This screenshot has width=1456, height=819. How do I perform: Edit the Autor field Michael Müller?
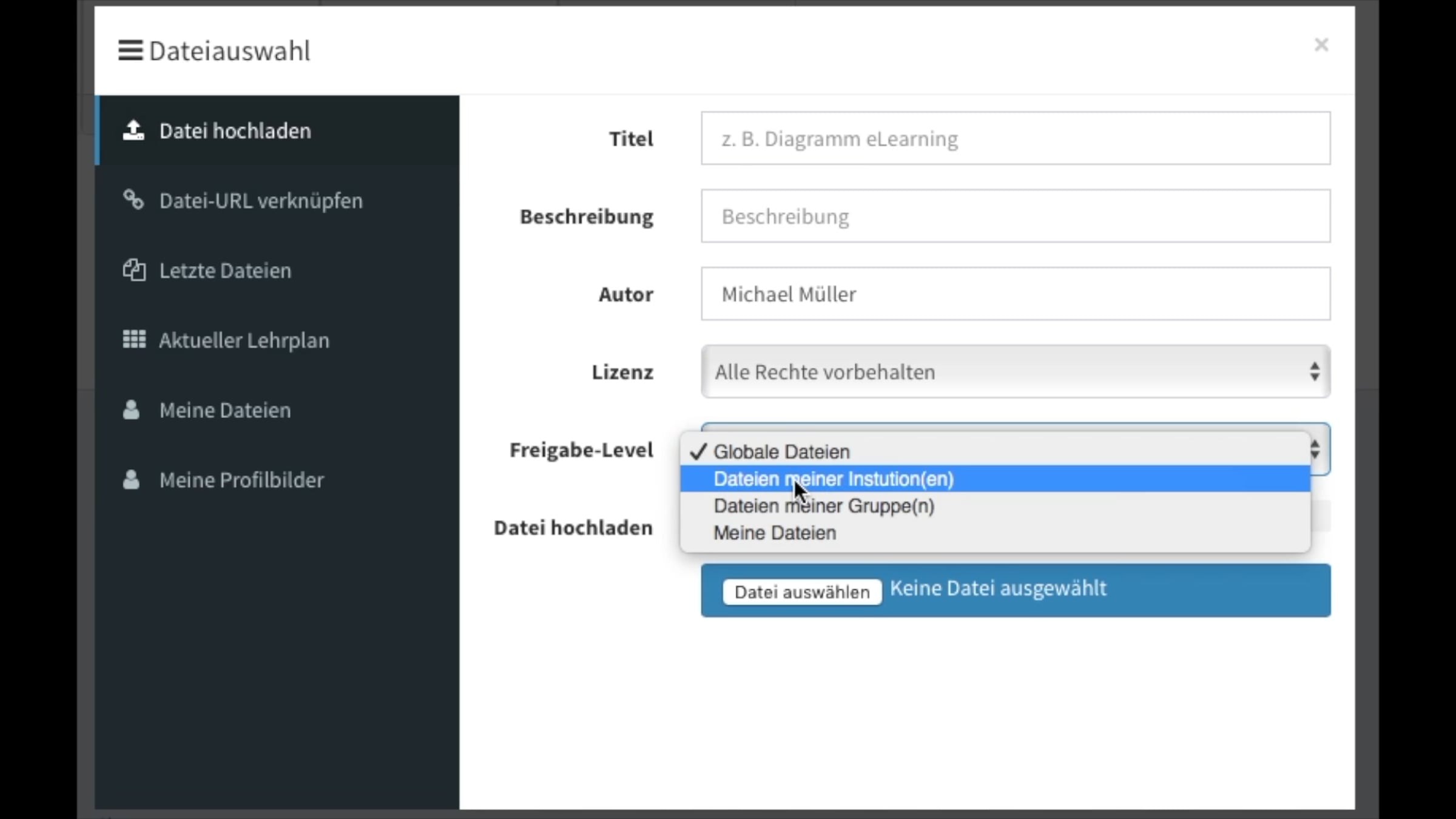click(x=1015, y=294)
